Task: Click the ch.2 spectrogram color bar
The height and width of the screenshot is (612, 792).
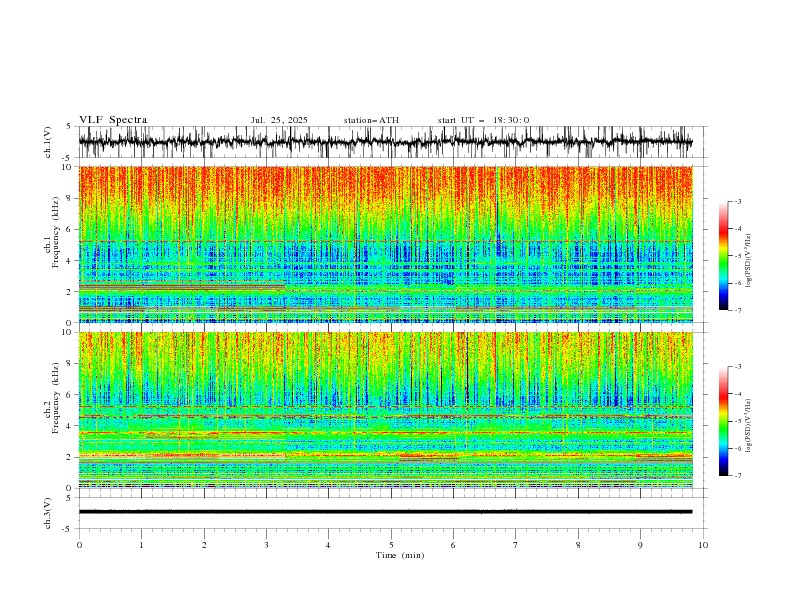Action: [723, 421]
